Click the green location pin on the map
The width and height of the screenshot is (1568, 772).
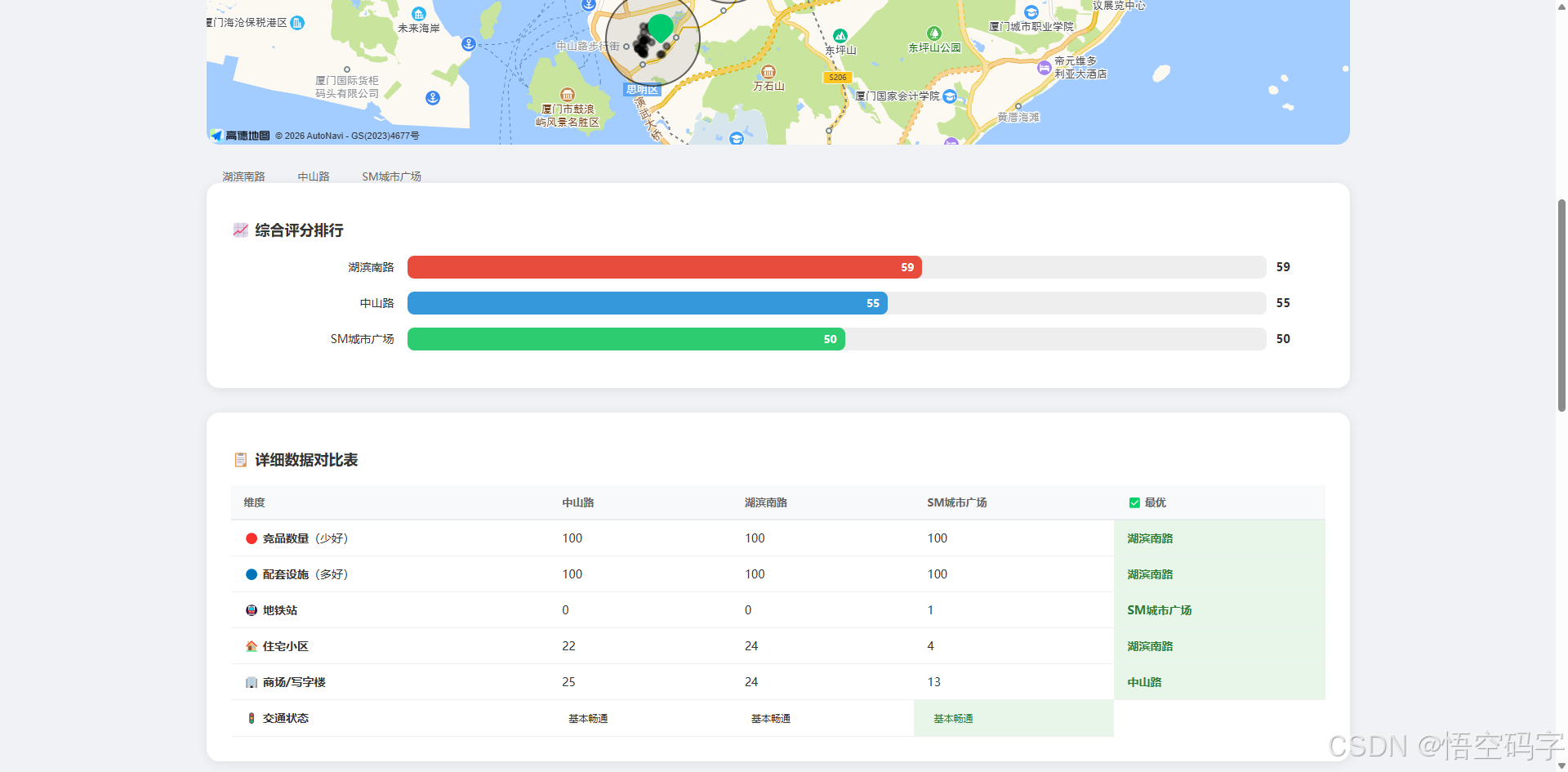click(660, 28)
